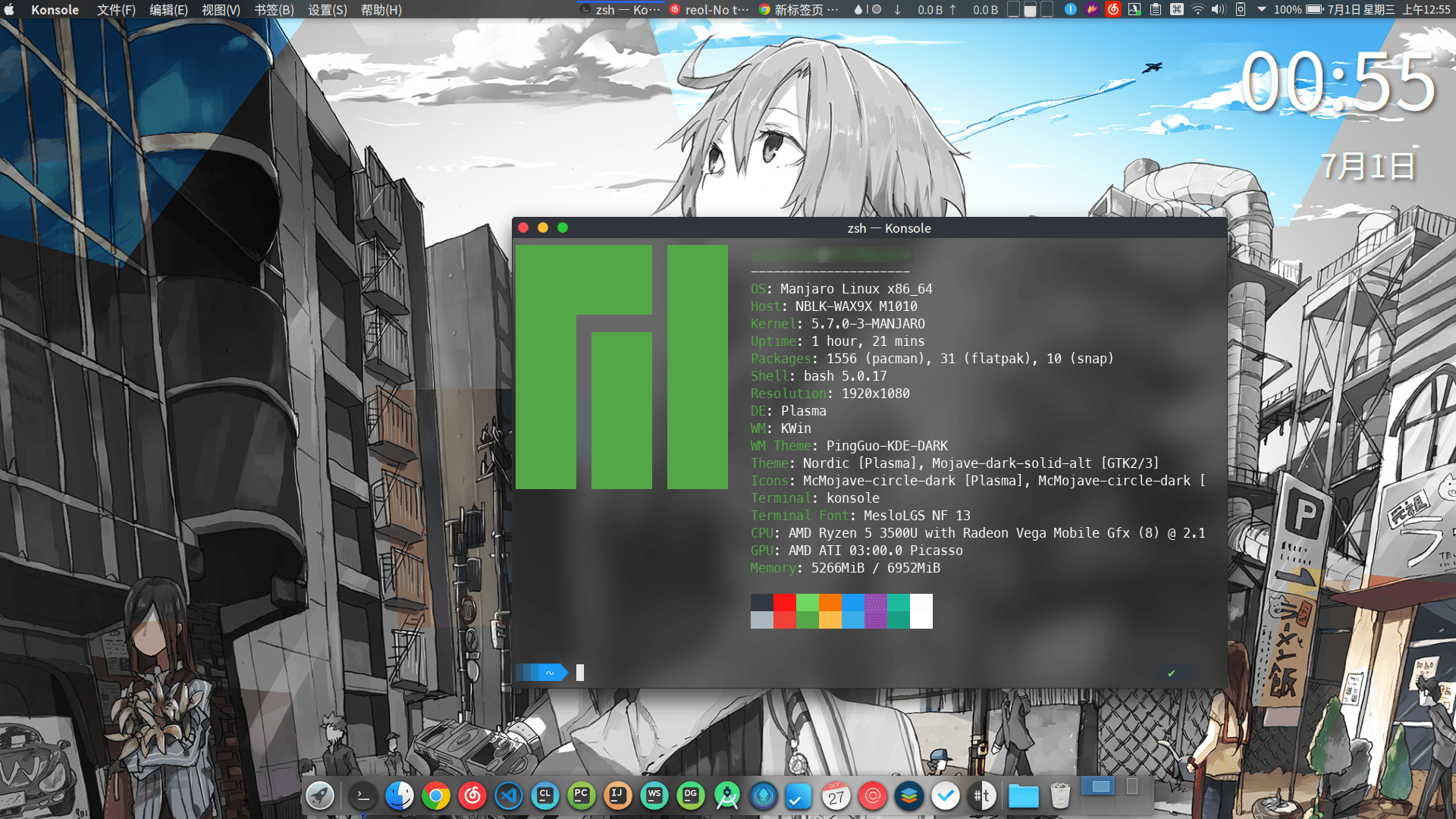Toggle the volume speaker icon
This screenshot has width=1456, height=819.
pyautogui.click(x=1219, y=10)
